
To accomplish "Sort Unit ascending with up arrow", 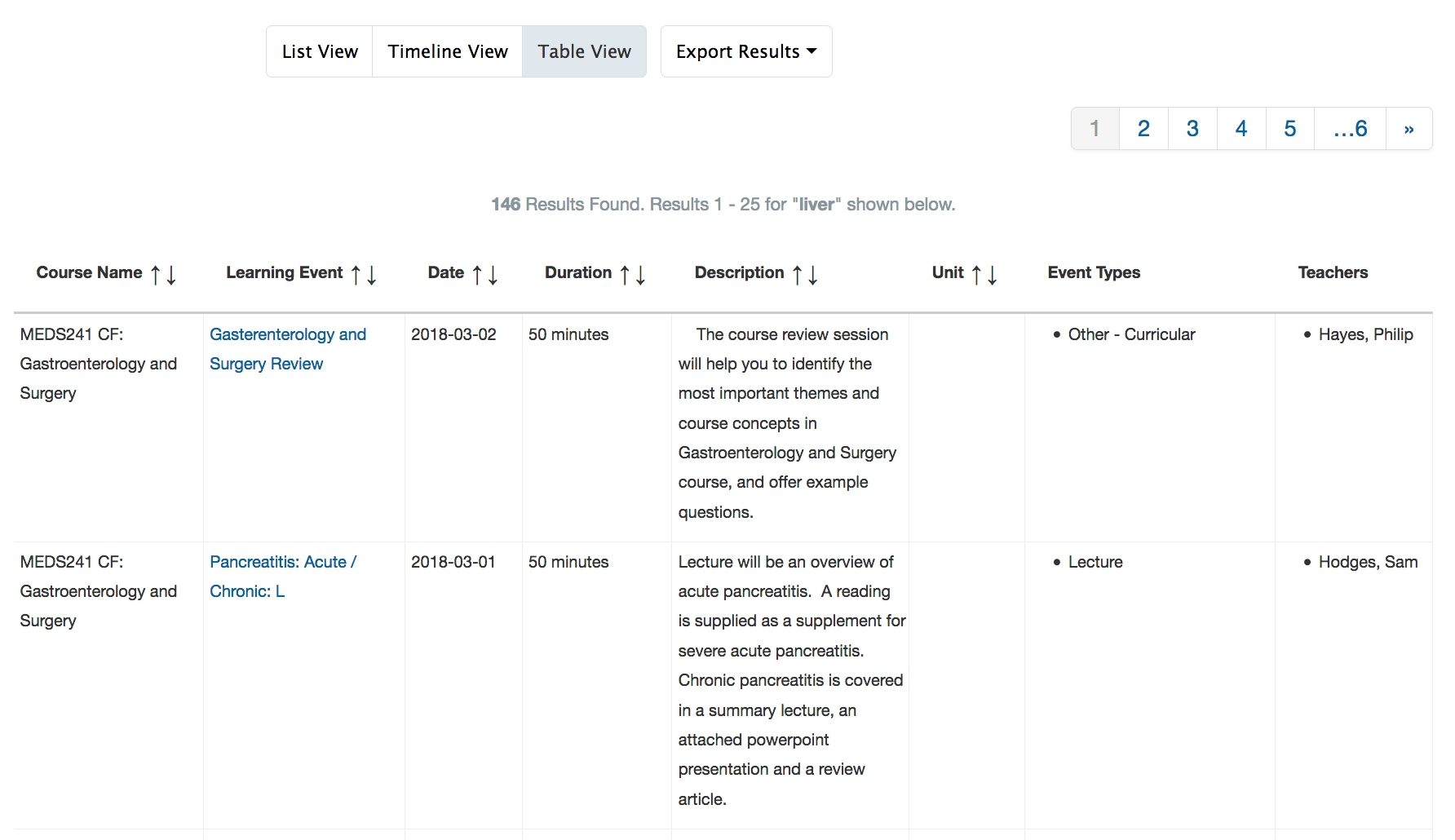I will [x=976, y=275].
